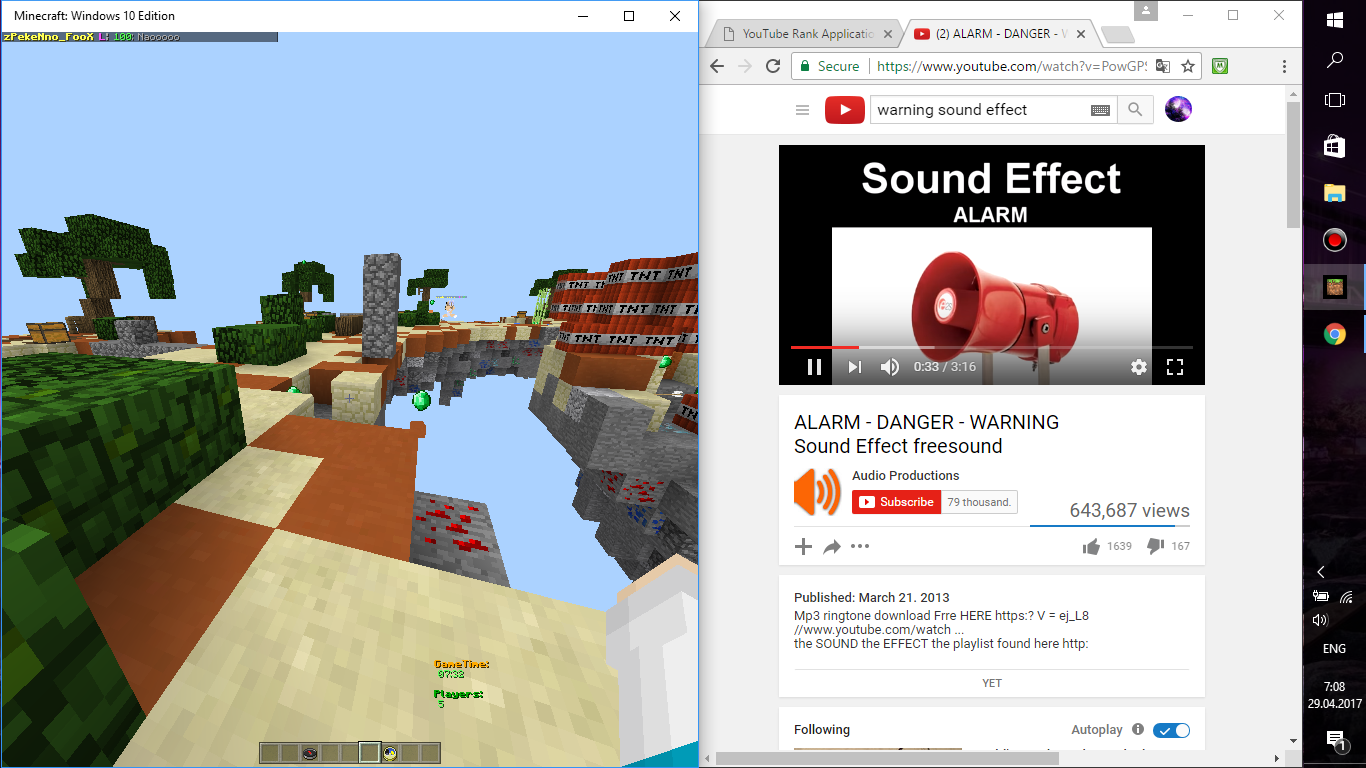Click the red screen recorder taskbar icon
The height and width of the screenshot is (768, 1366).
pyautogui.click(x=1335, y=240)
